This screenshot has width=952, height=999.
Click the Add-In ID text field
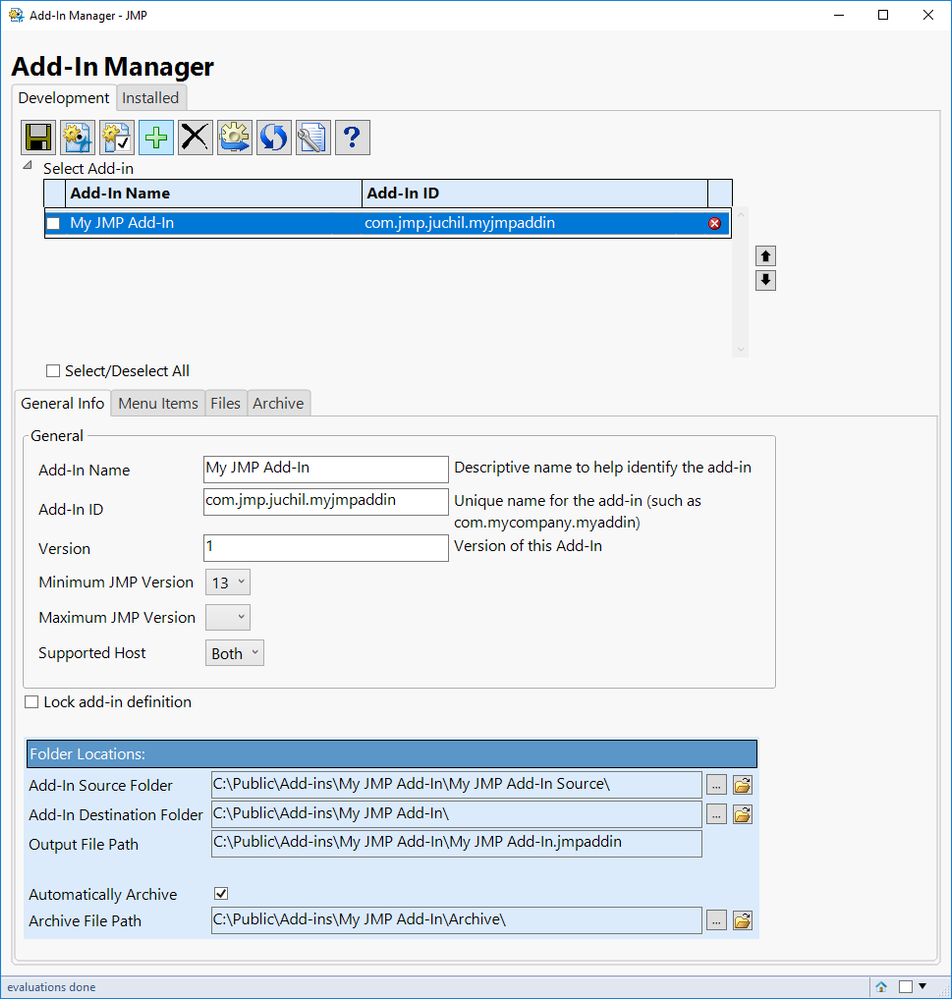[x=326, y=501]
